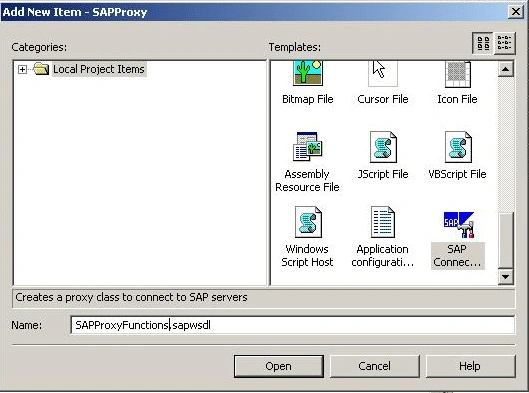Click the "Bitmap File" label text
This screenshot has width=529, height=393.
pyautogui.click(x=308, y=99)
